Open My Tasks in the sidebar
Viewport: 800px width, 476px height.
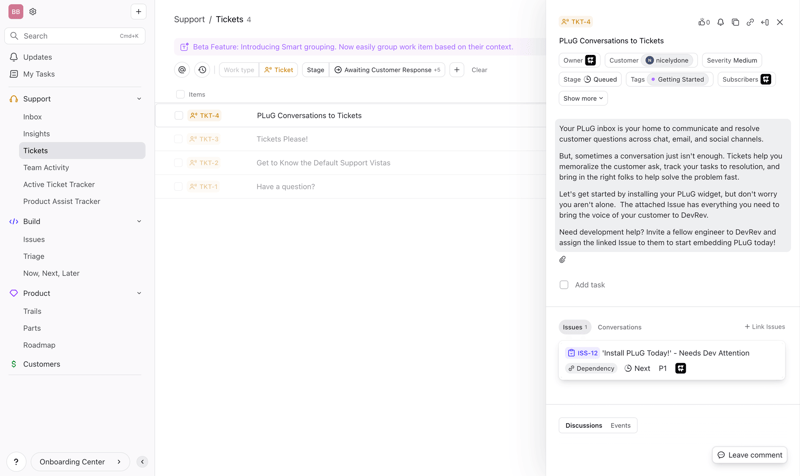click(39, 74)
